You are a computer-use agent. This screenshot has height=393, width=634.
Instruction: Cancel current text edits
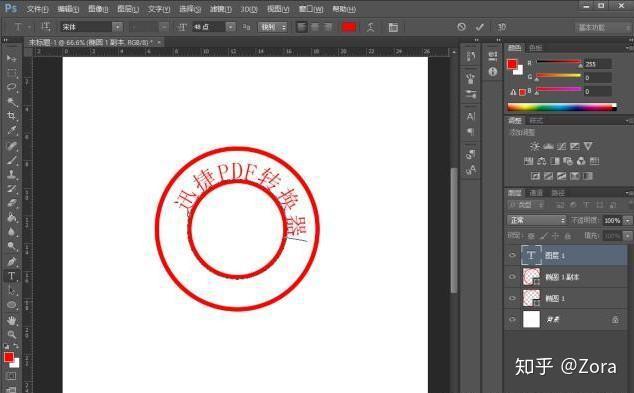point(461,27)
